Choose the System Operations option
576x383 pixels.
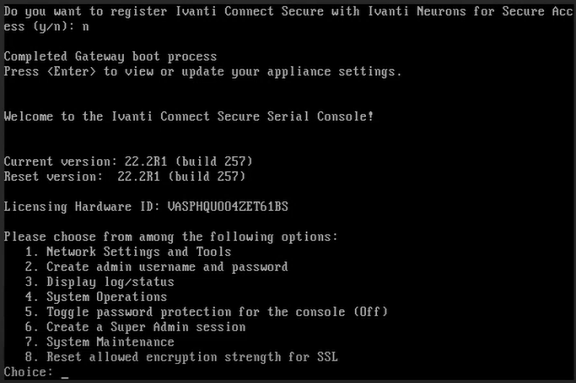[x=96, y=297]
